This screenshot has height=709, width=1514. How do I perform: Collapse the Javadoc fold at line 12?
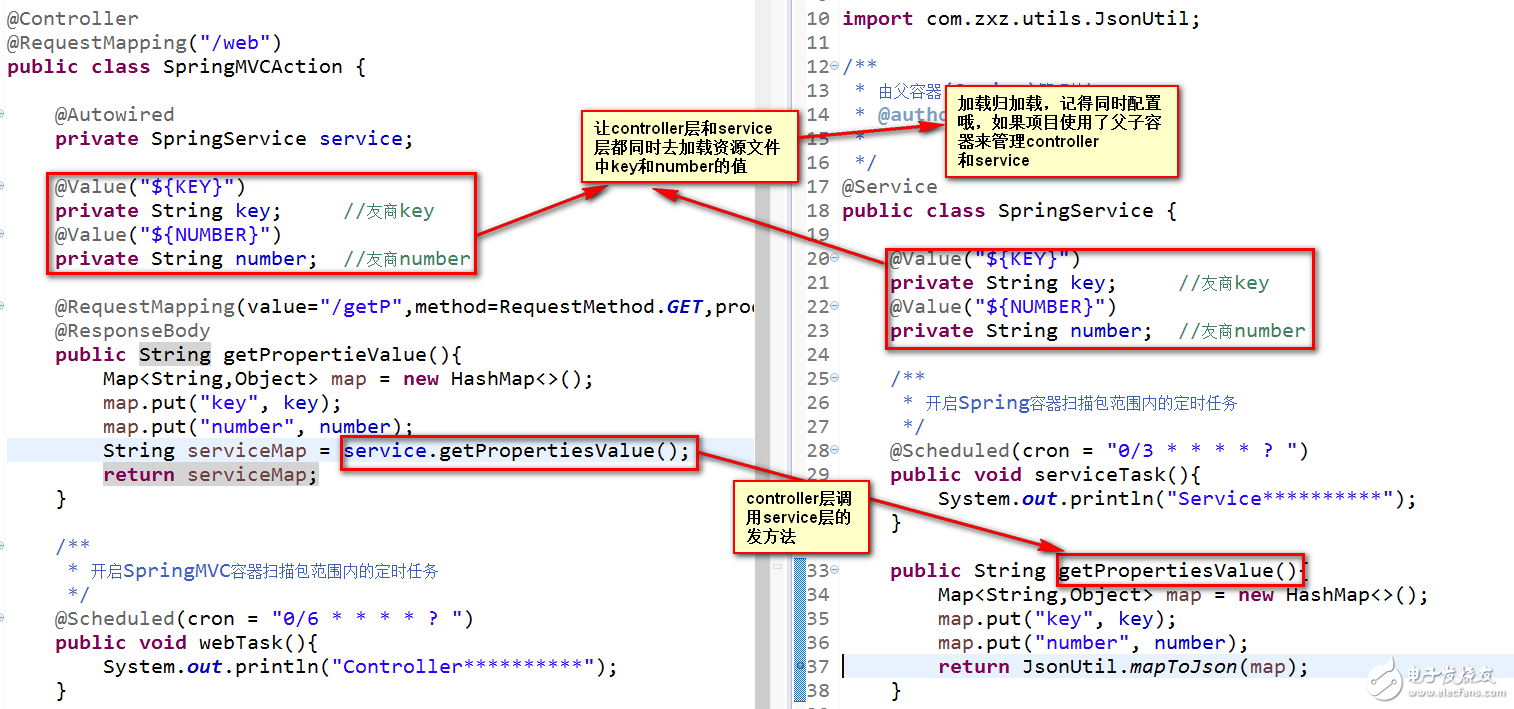[x=834, y=67]
